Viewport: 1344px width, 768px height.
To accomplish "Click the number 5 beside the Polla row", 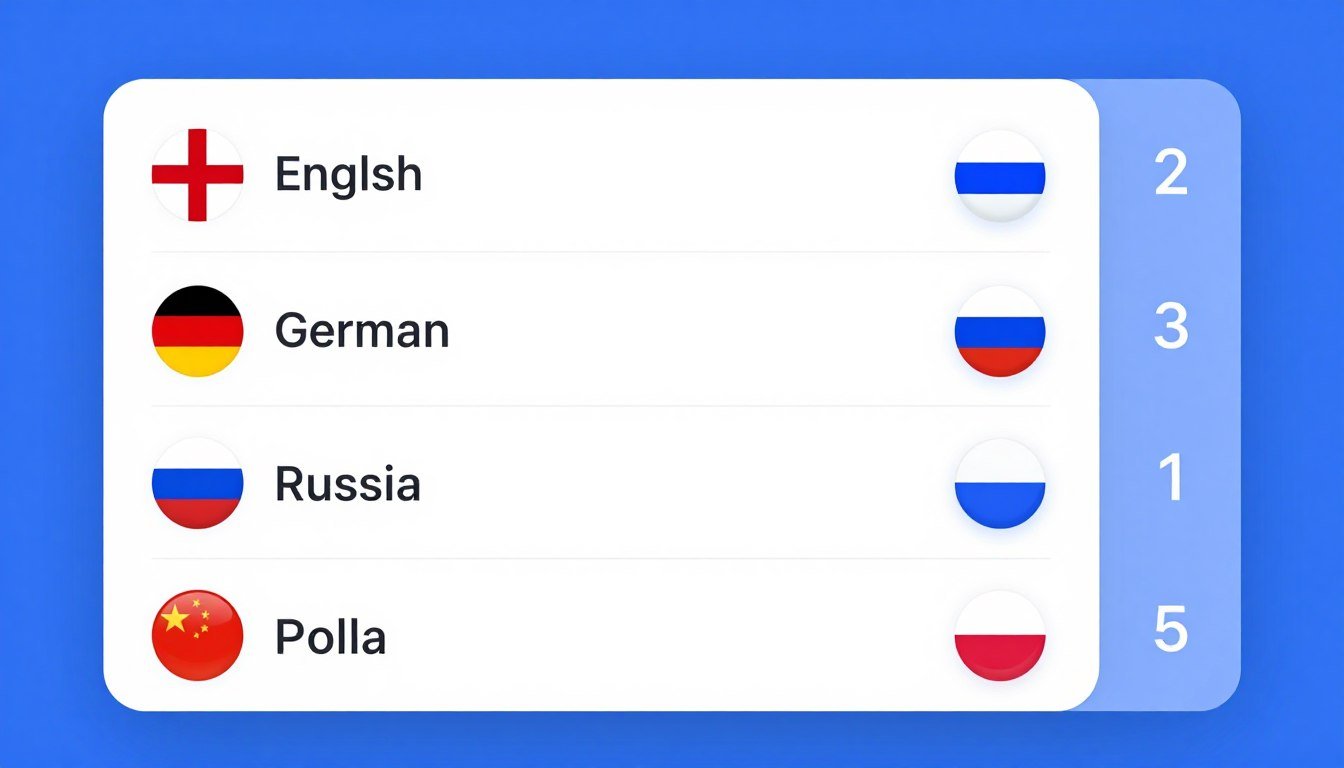I will coord(1171,630).
